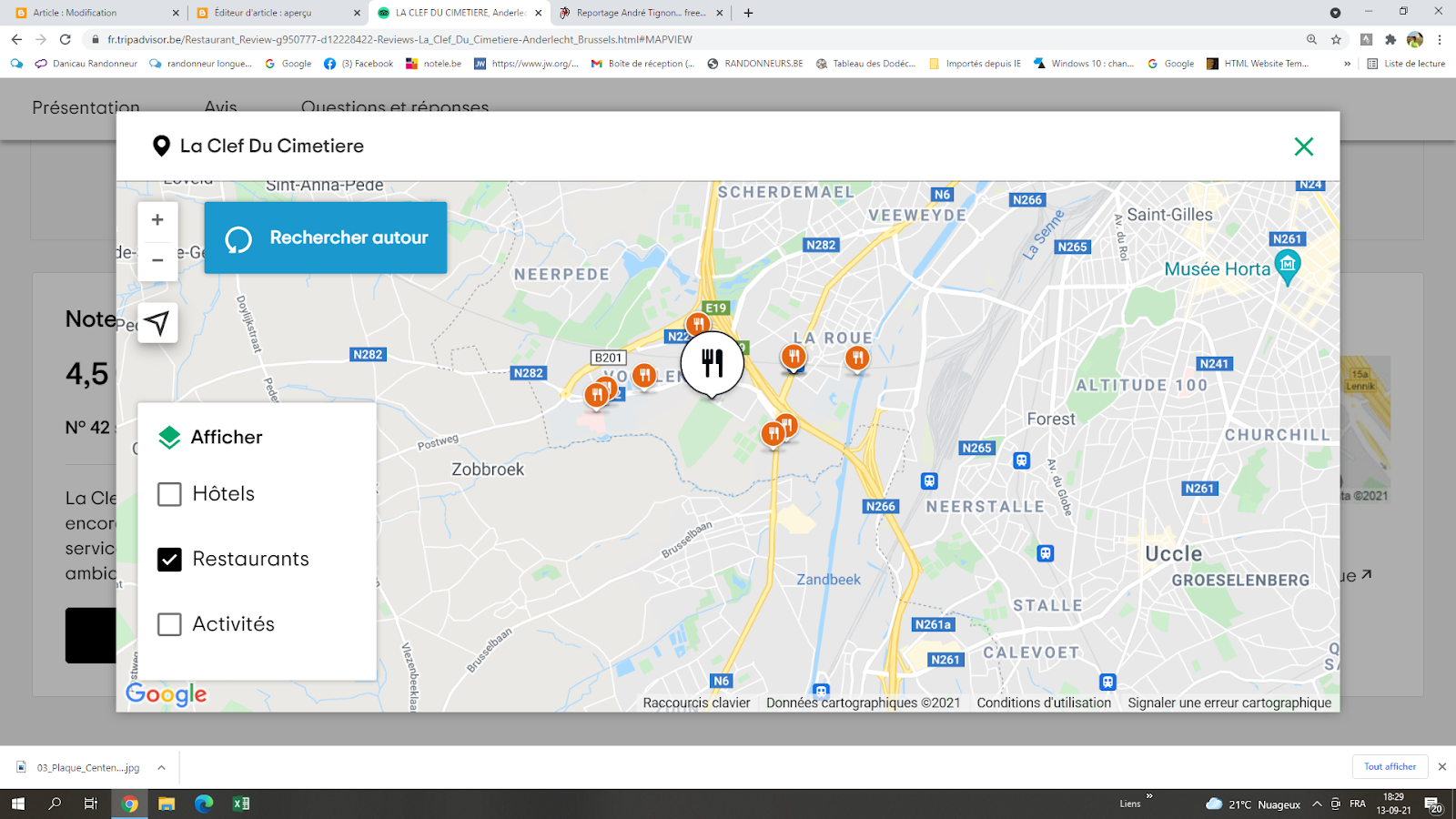The width and height of the screenshot is (1456, 819).
Task: Open Excel from taskbar
Action: click(241, 804)
